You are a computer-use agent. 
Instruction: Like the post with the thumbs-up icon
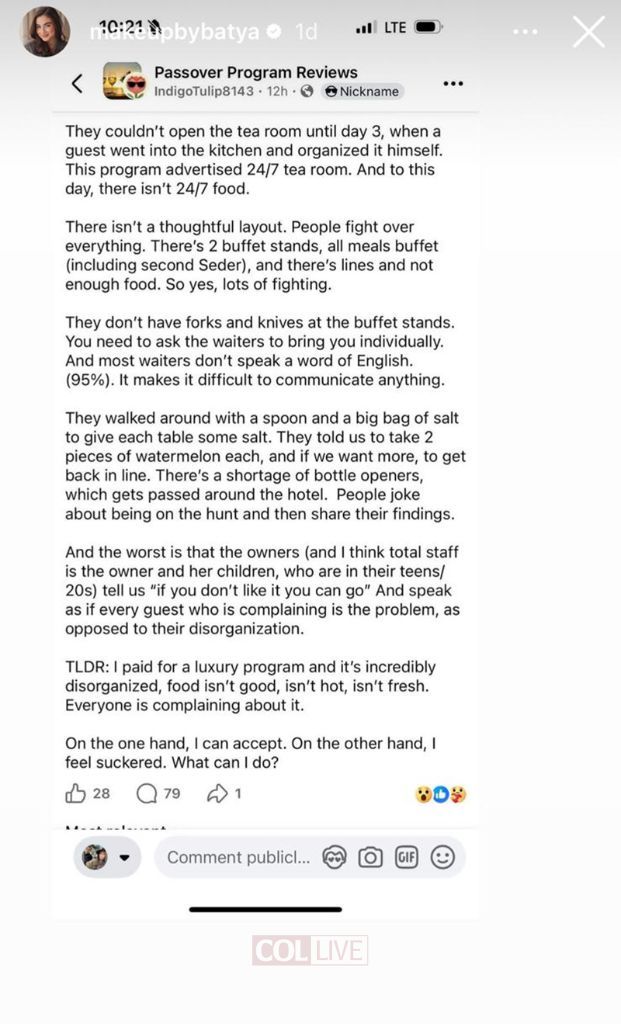(76, 794)
